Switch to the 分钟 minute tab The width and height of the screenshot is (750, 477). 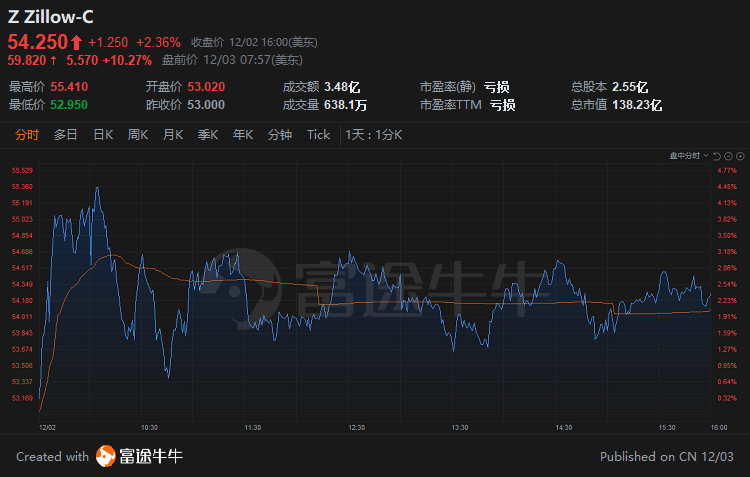pos(280,135)
